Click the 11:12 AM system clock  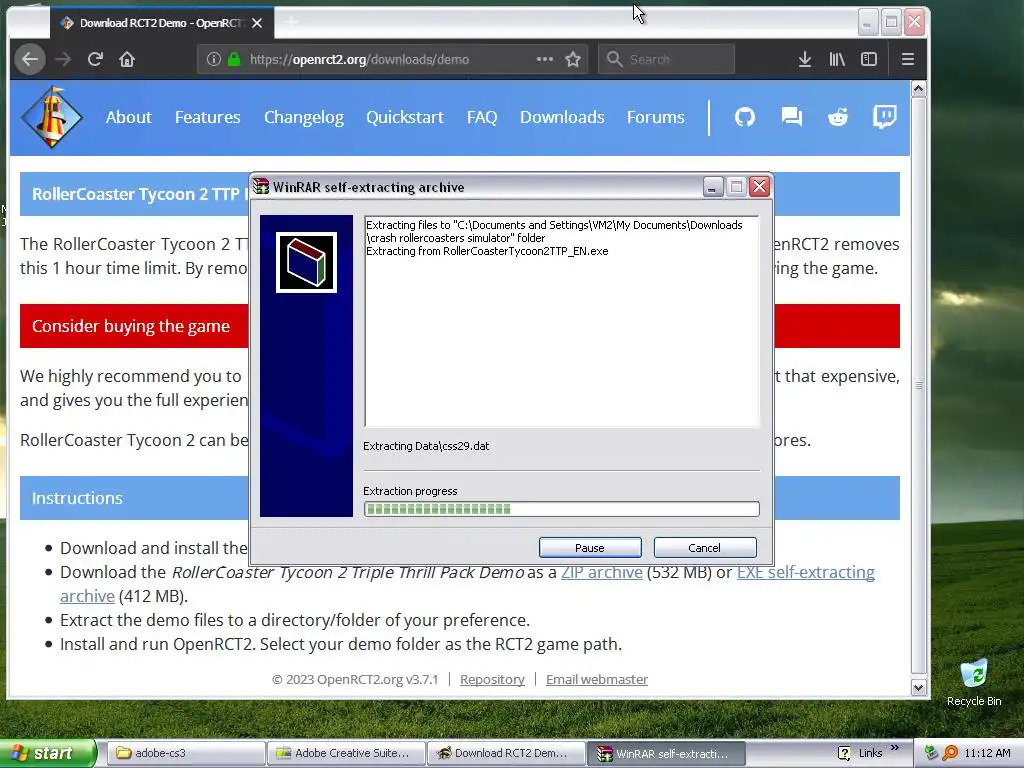pyautogui.click(x=987, y=753)
